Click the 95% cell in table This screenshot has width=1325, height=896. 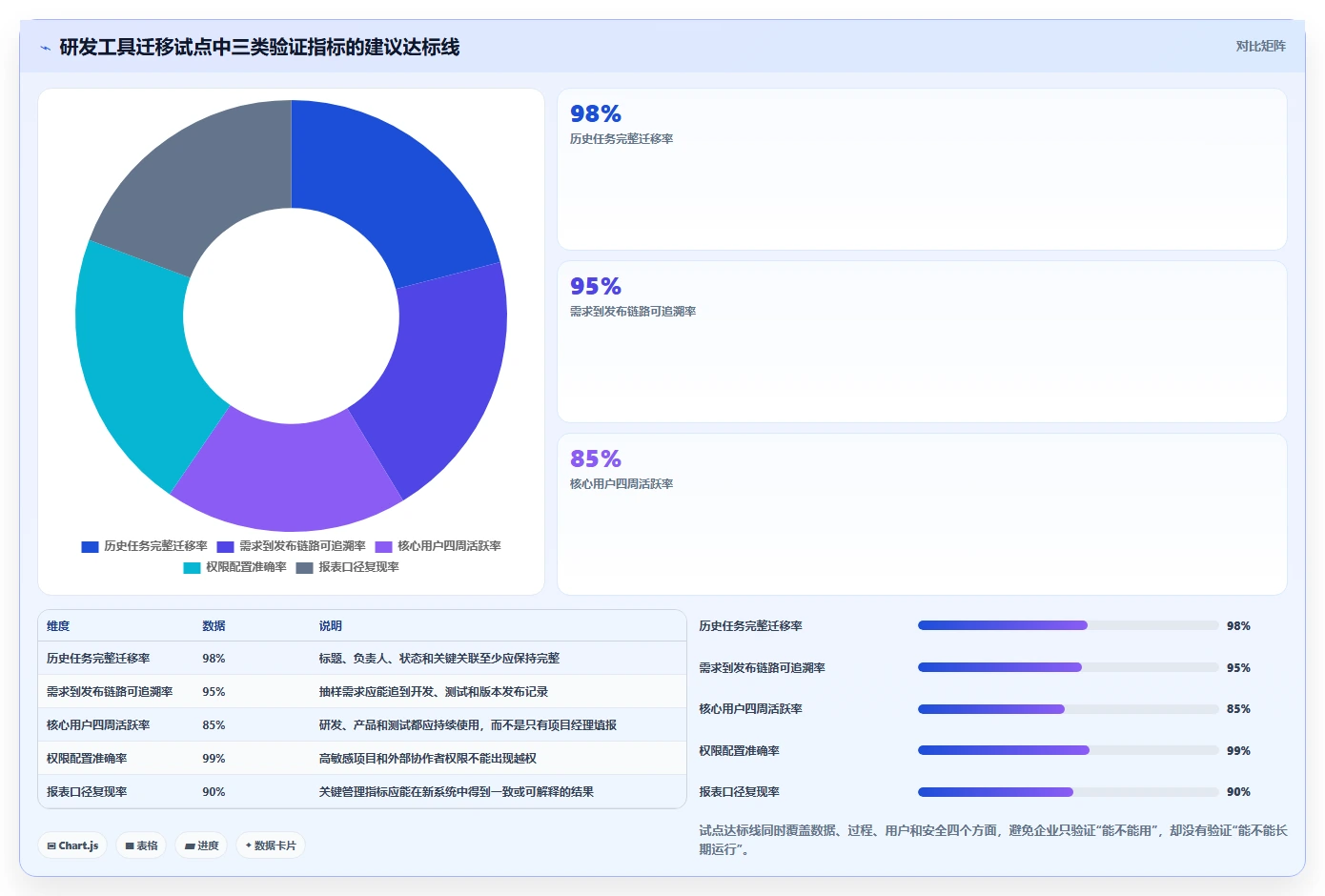(214, 692)
